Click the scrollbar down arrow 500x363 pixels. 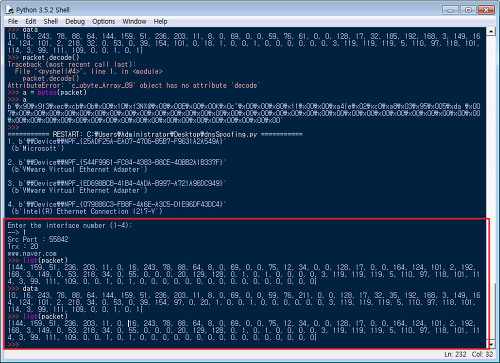point(491,344)
